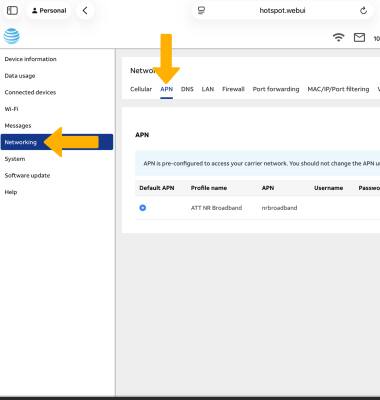This screenshot has height=400, width=380.
Task: Open the LAN tab
Action: pyautogui.click(x=208, y=89)
